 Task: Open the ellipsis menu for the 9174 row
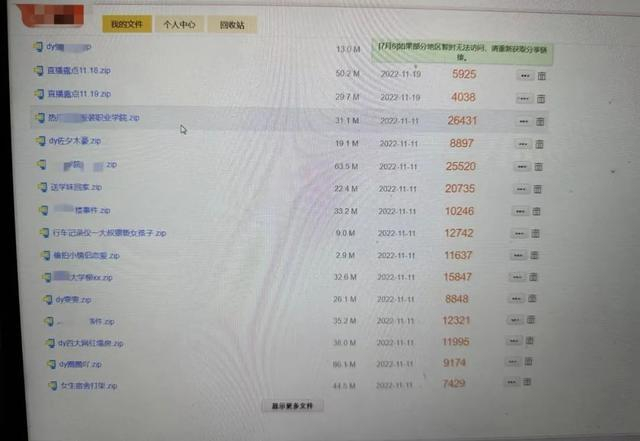pos(513,362)
